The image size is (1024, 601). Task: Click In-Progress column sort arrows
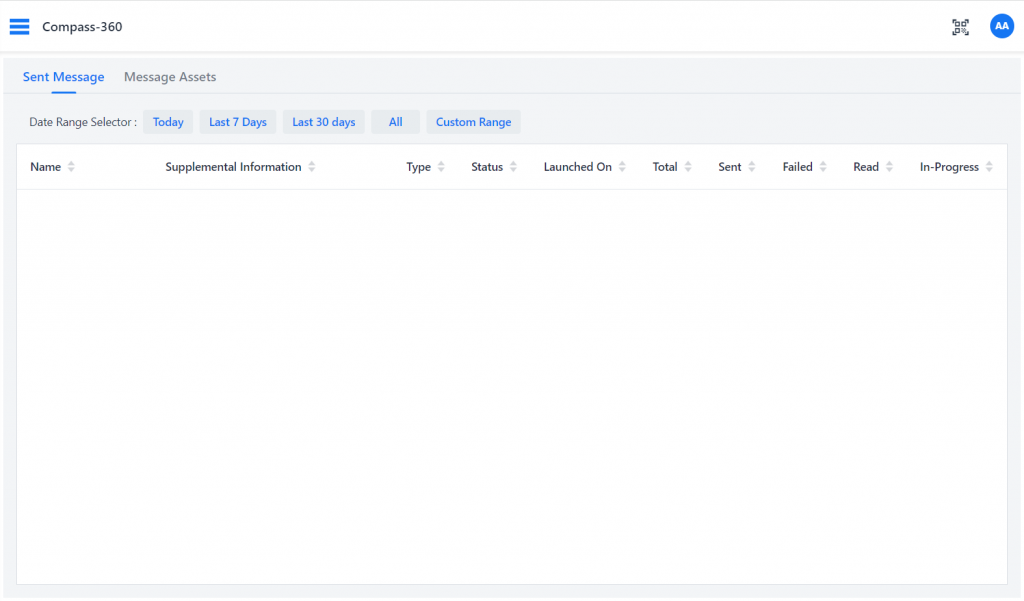[989, 167]
